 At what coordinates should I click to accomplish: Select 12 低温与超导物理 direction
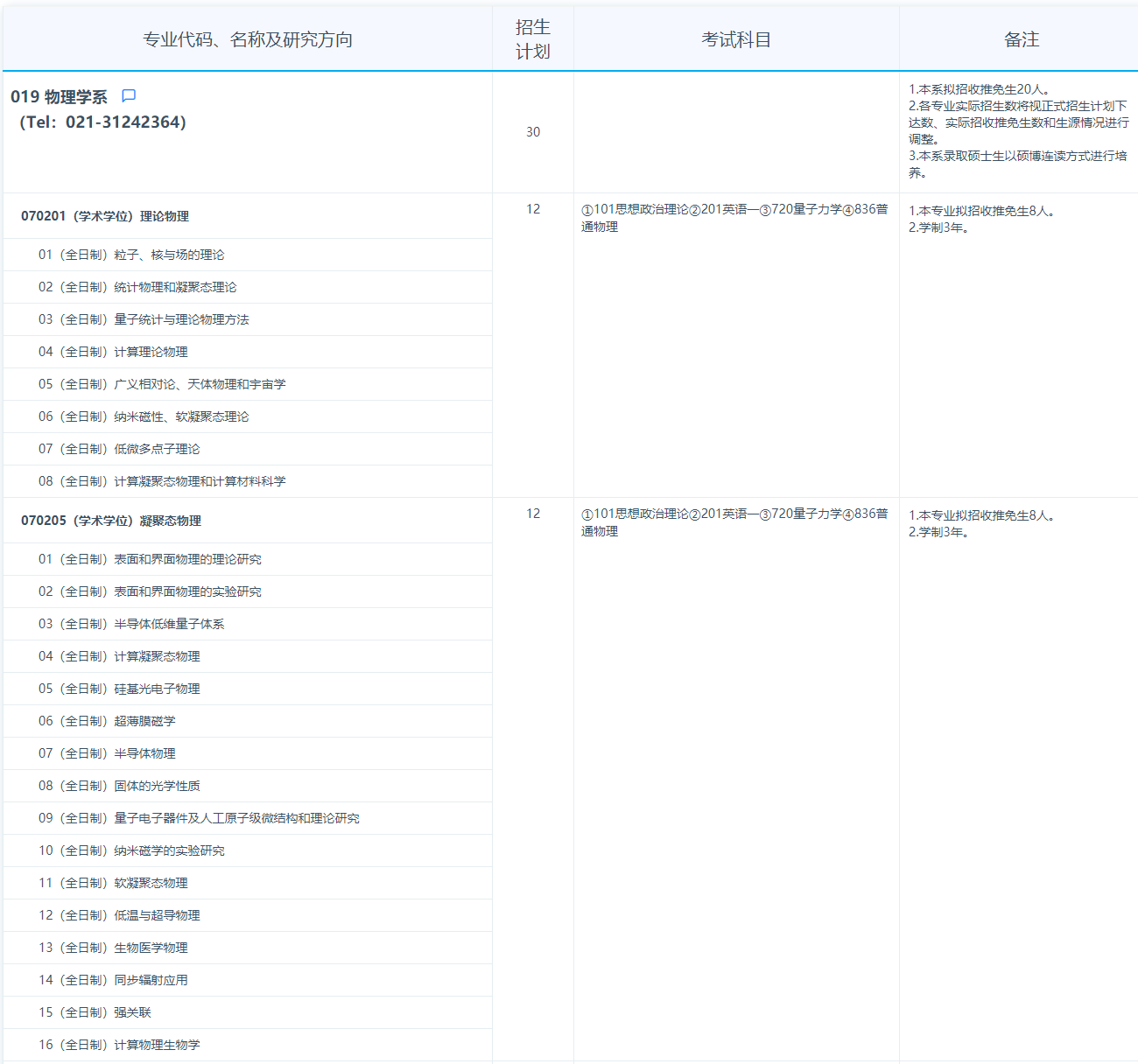point(119,915)
